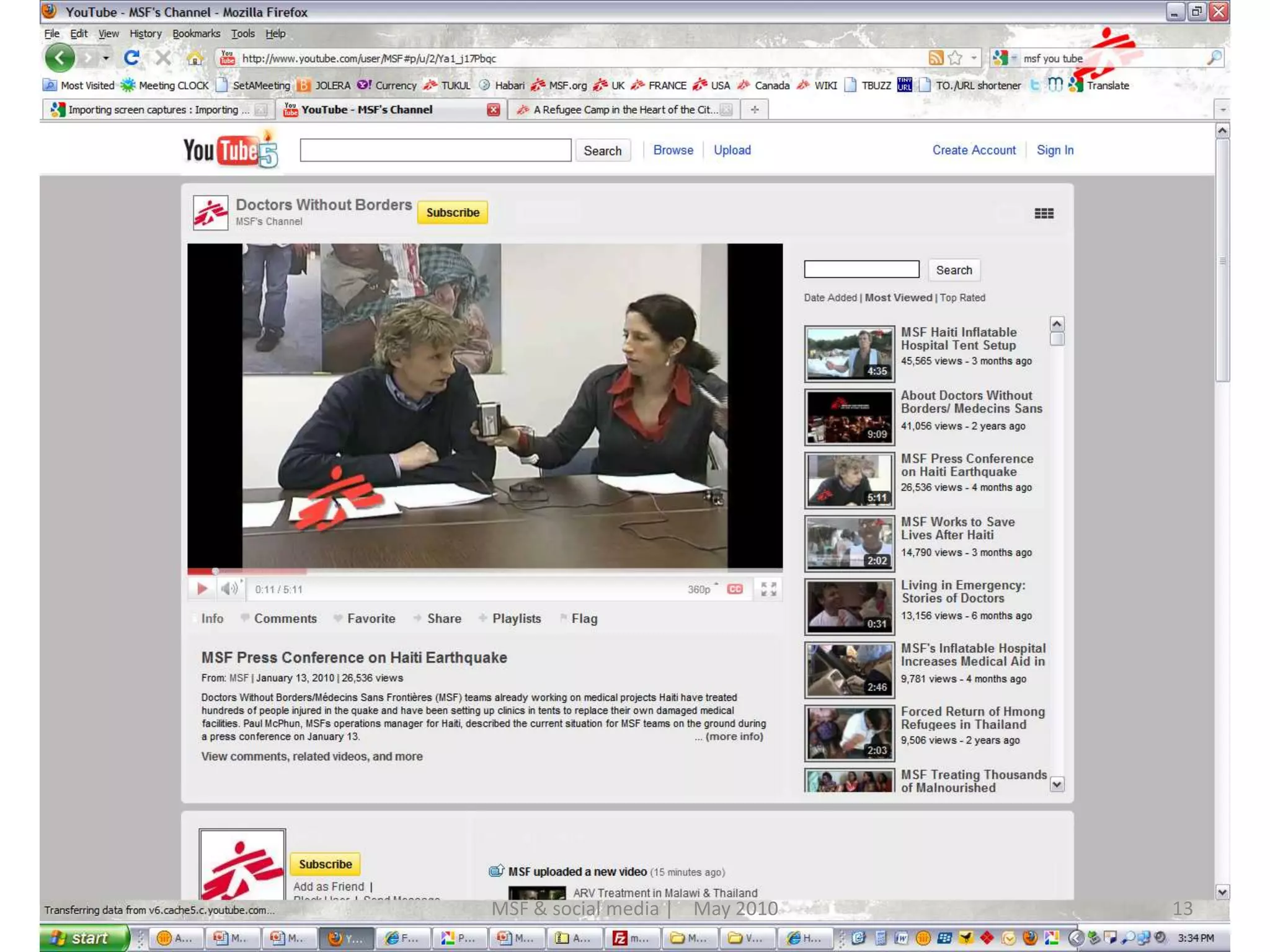The image size is (1270, 952).
Task: Open the 360p quality selector
Action: (x=701, y=589)
